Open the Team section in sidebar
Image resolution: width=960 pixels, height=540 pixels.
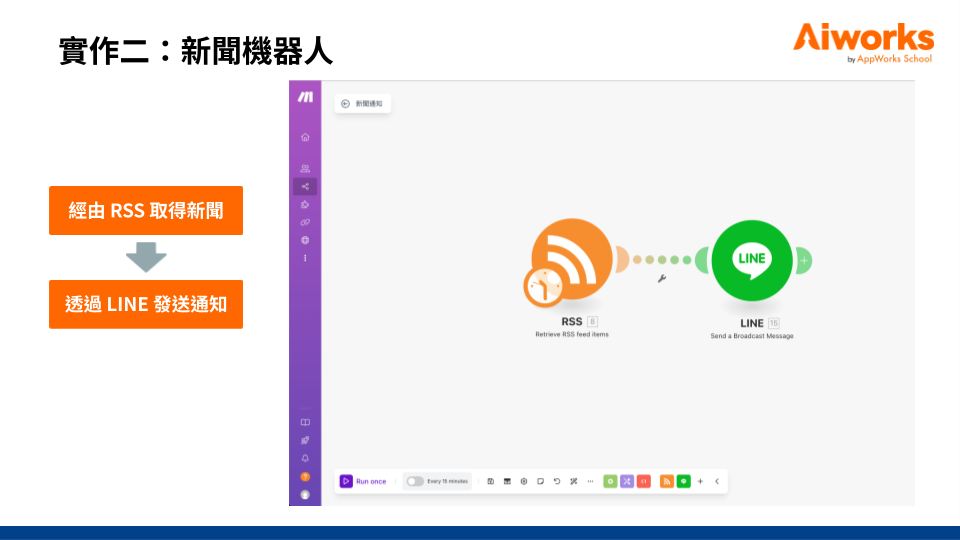click(x=305, y=168)
